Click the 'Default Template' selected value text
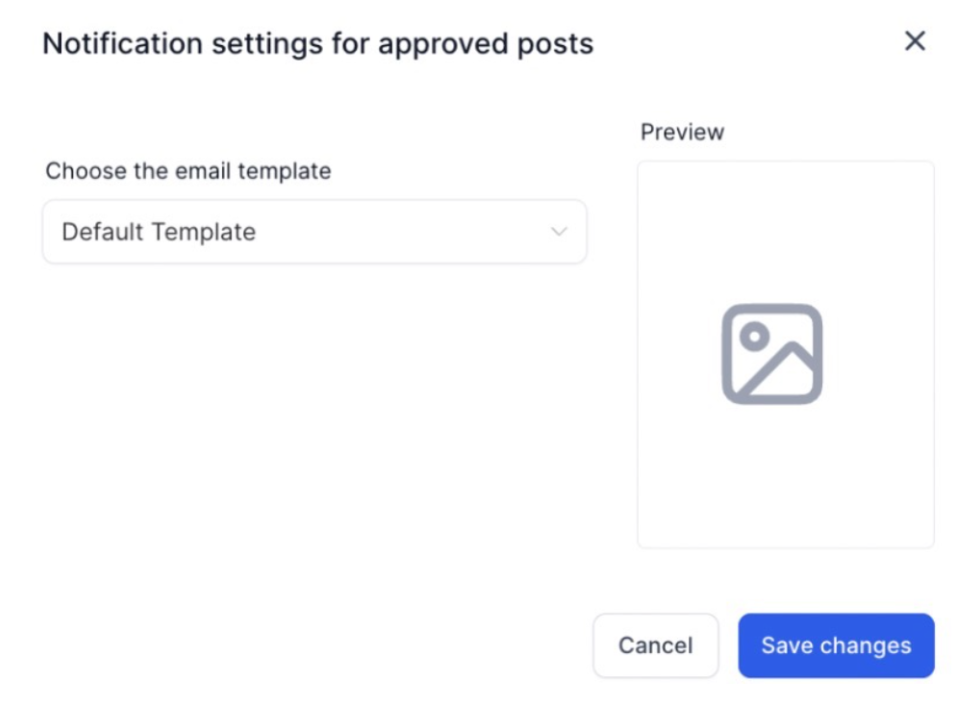Image resolution: width=961 pixels, height=712 pixels. [x=159, y=232]
